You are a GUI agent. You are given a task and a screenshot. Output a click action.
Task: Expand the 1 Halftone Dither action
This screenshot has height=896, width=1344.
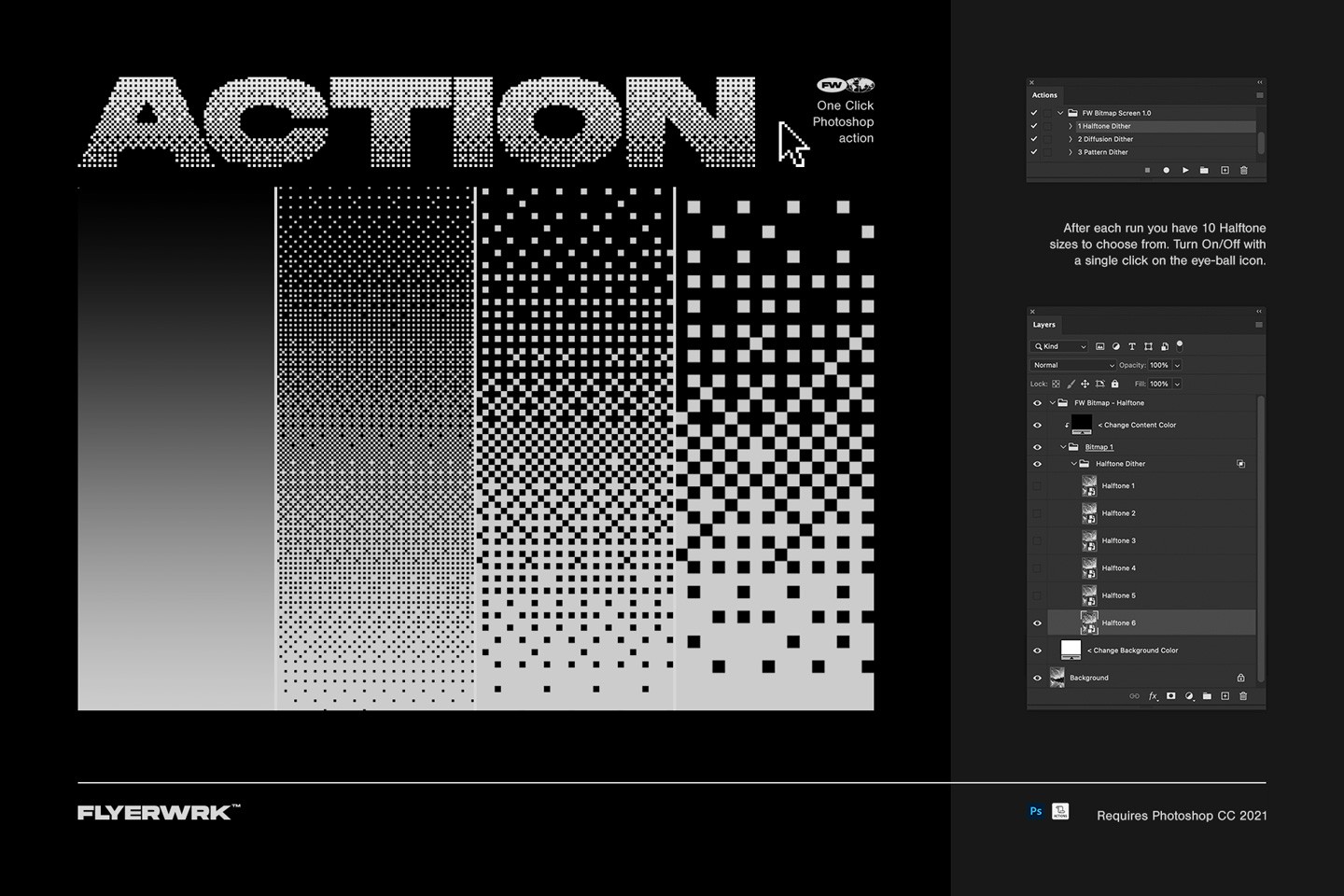1071,125
